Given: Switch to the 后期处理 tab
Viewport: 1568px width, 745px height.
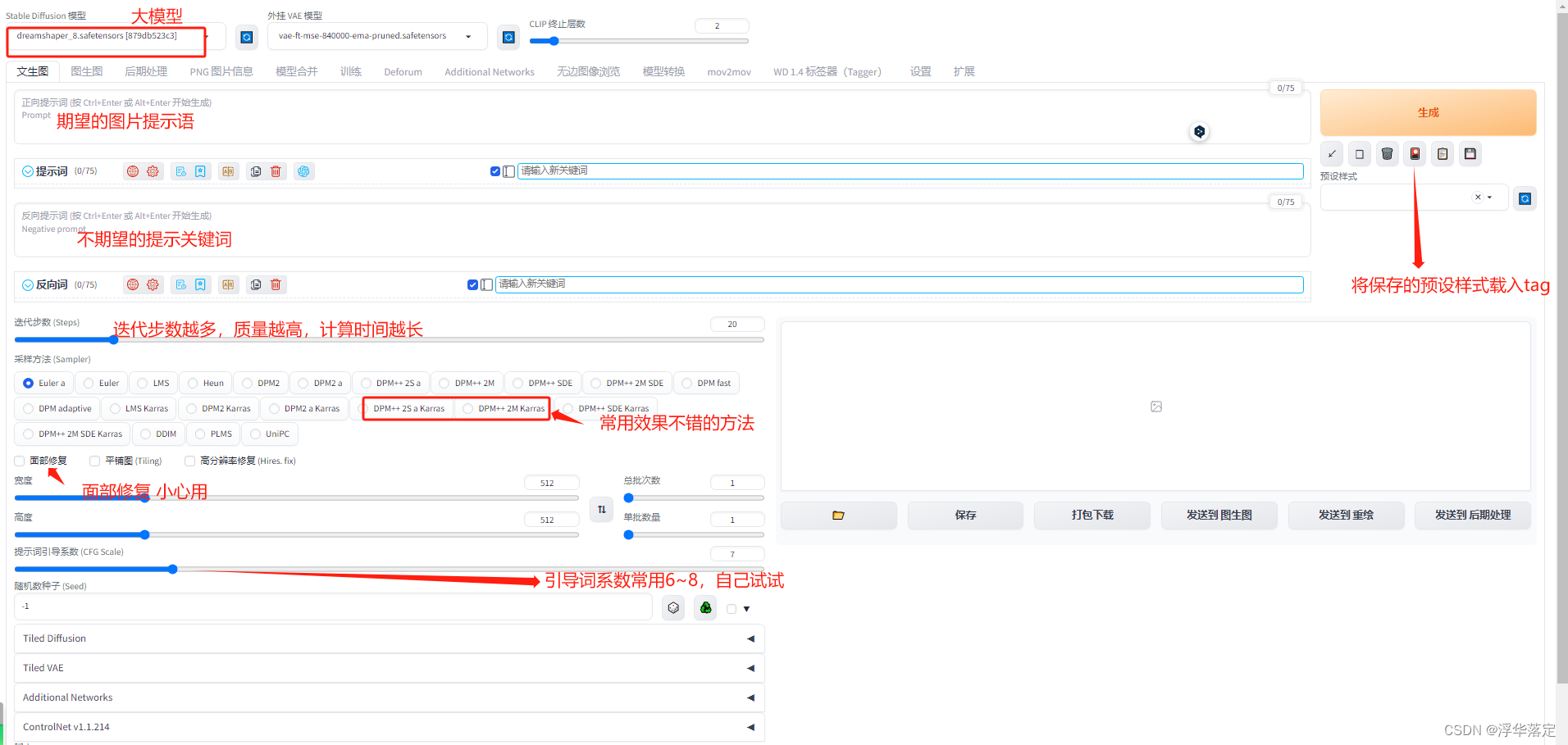Looking at the screenshot, I should click(146, 71).
